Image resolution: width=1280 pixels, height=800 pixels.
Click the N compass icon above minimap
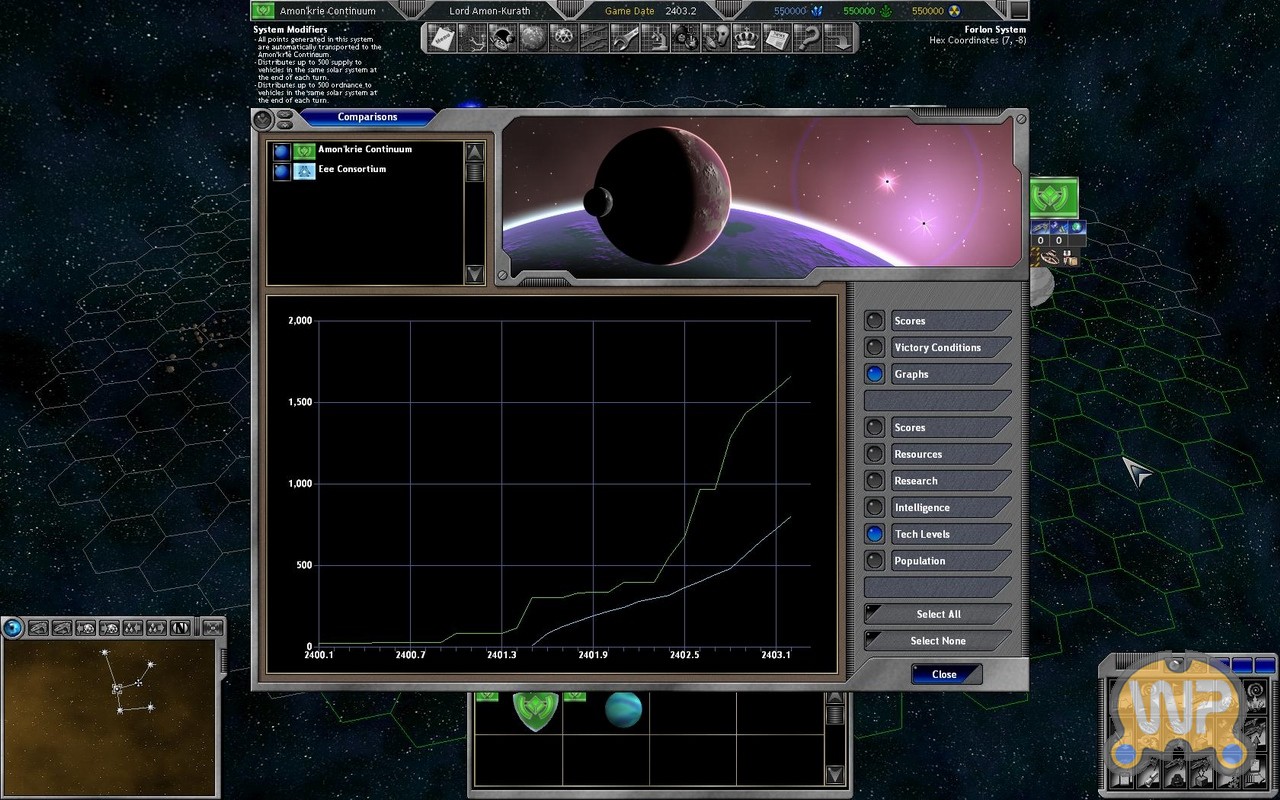[x=180, y=628]
